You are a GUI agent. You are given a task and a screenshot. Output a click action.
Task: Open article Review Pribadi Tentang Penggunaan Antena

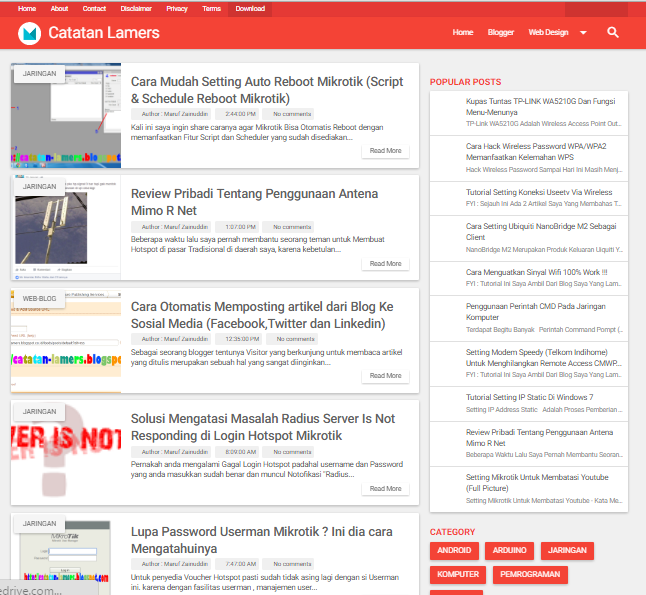(254, 202)
